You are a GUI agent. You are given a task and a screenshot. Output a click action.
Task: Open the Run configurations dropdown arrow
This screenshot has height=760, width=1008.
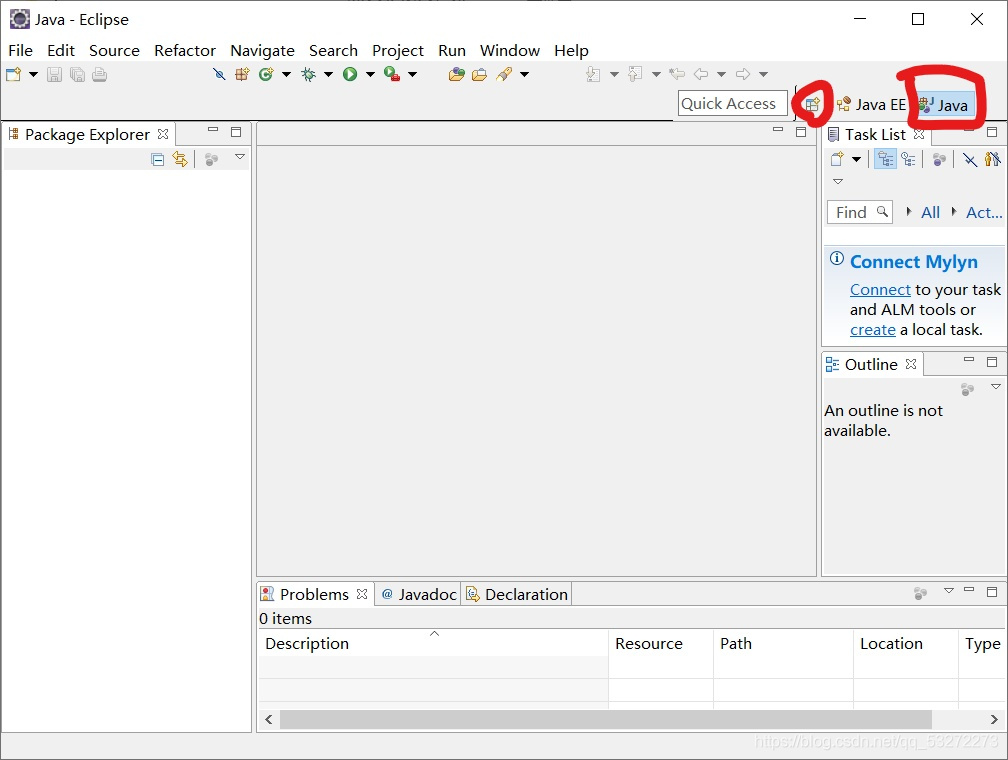tap(370, 75)
